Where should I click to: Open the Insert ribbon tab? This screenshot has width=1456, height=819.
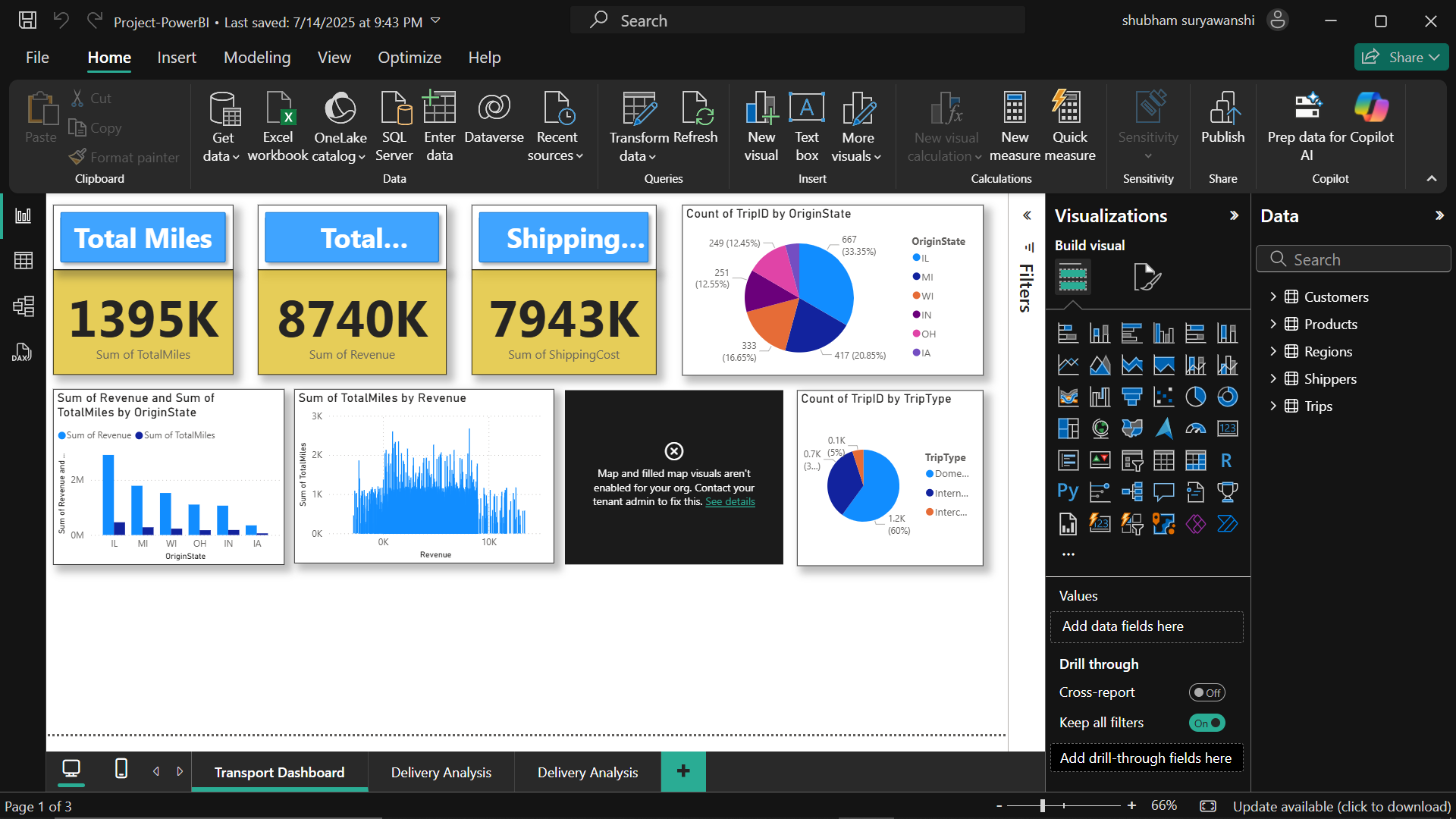177,57
